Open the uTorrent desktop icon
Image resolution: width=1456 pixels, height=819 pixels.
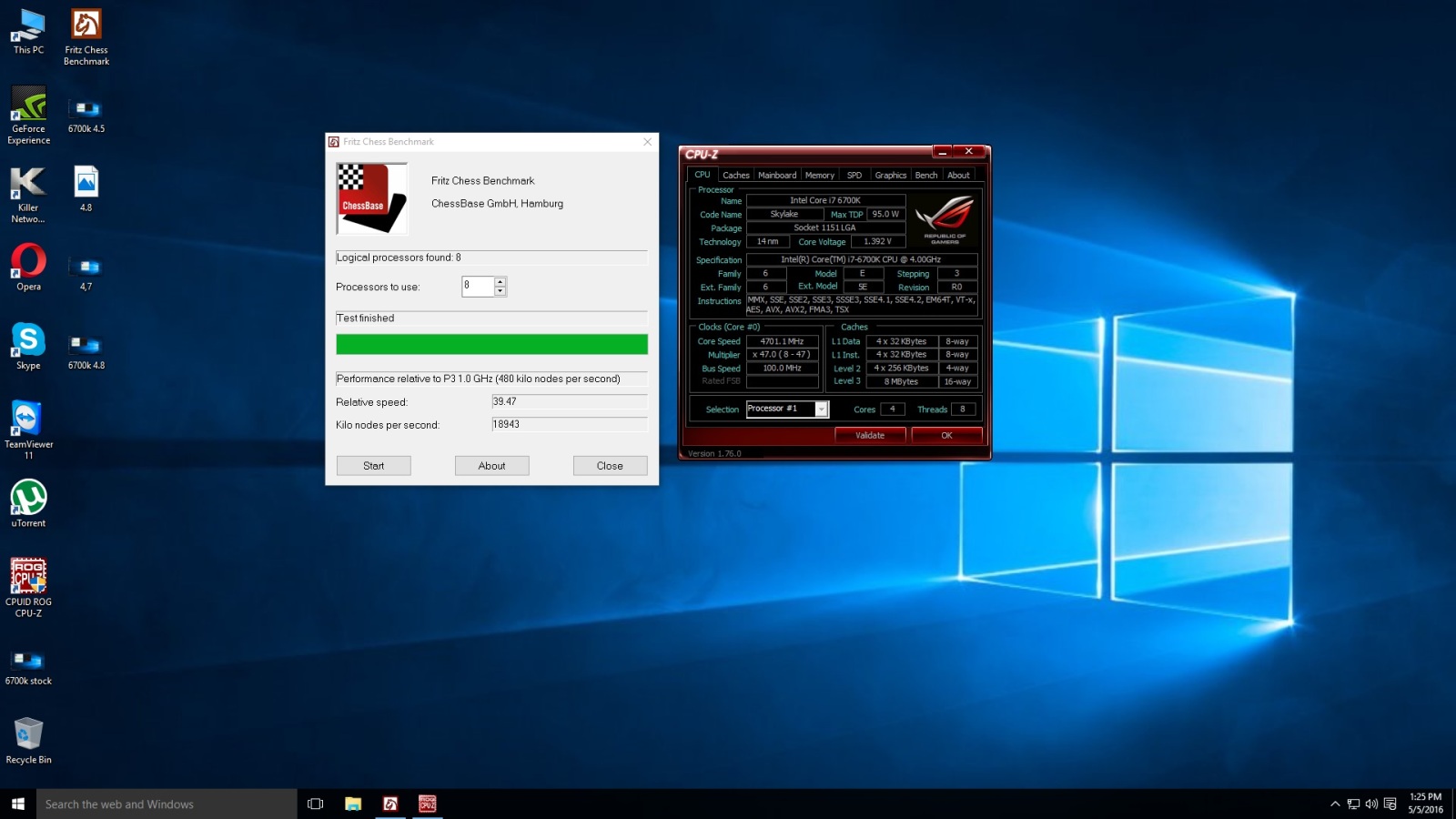(28, 502)
